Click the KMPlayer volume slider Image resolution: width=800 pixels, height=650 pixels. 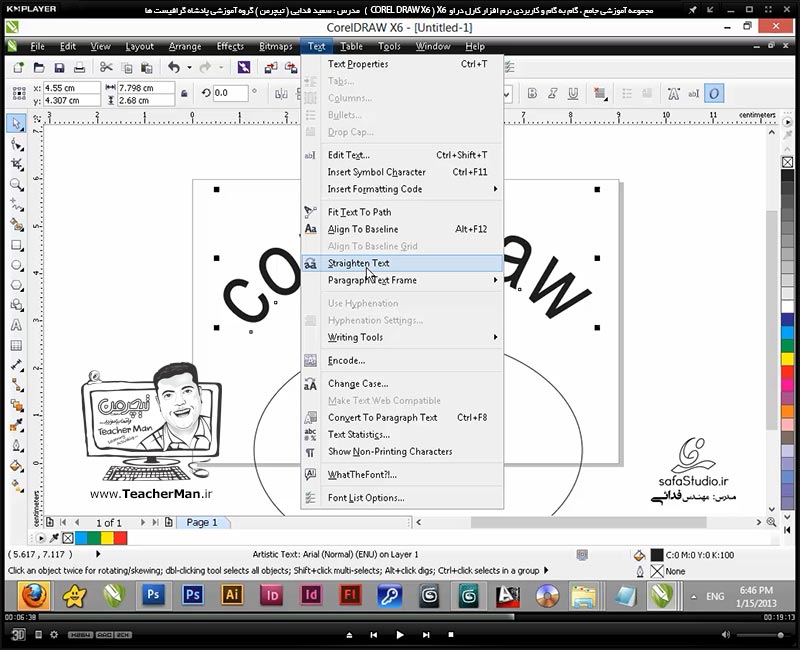[762, 635]
